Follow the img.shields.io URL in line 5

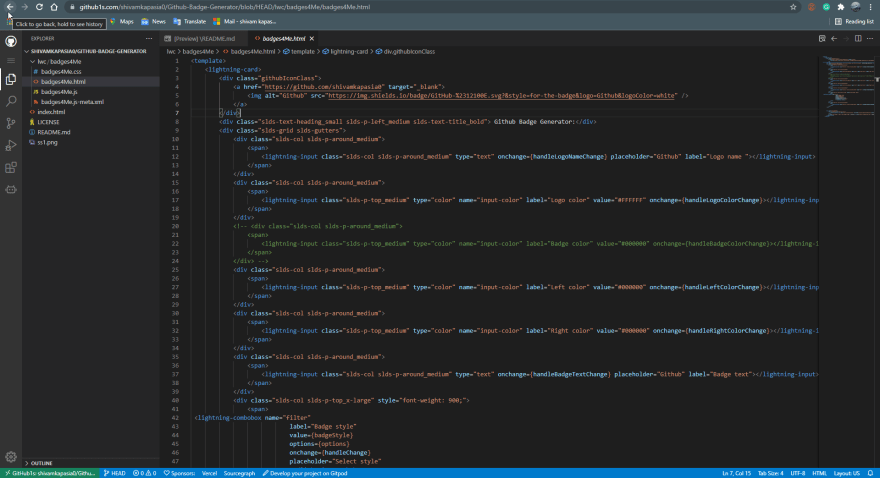501,95
